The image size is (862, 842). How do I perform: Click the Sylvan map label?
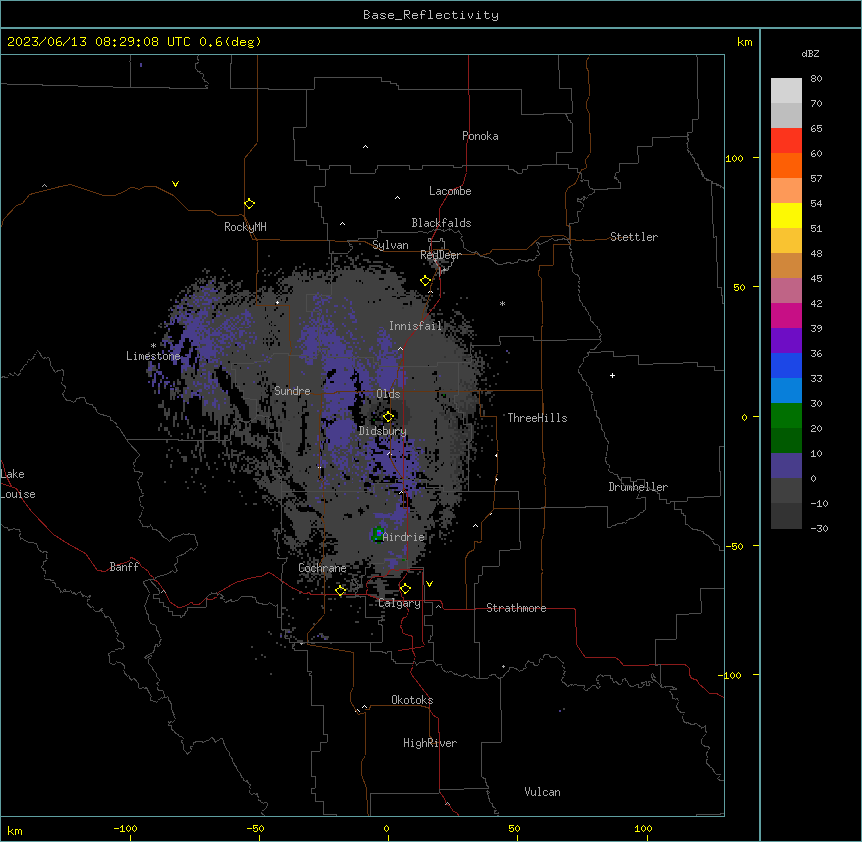[390, 245]
